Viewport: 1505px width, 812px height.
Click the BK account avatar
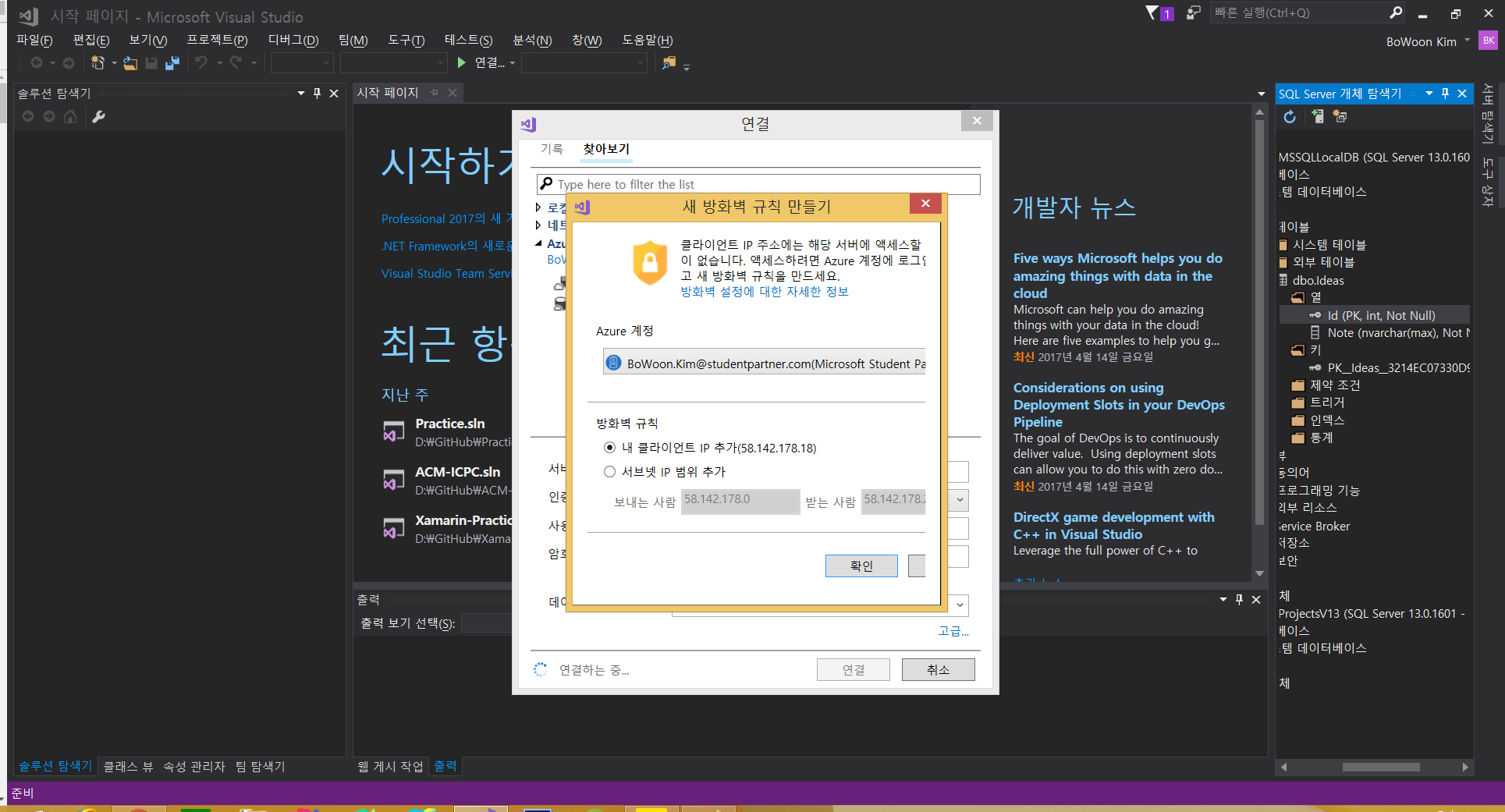(1488, 41)
